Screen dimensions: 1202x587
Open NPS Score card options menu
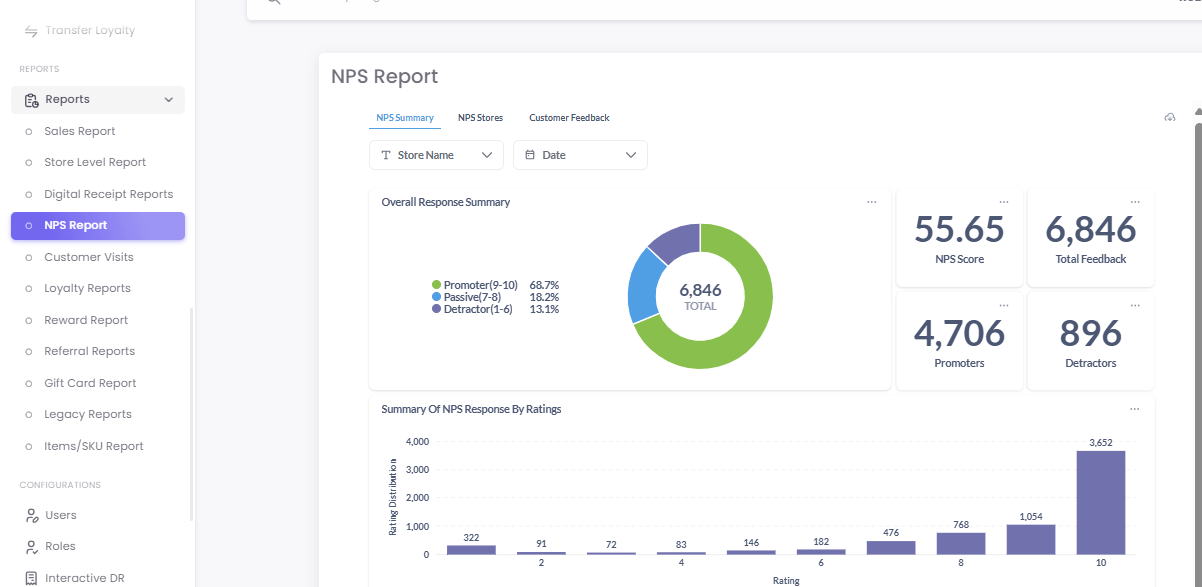(x=1004, y=202)
